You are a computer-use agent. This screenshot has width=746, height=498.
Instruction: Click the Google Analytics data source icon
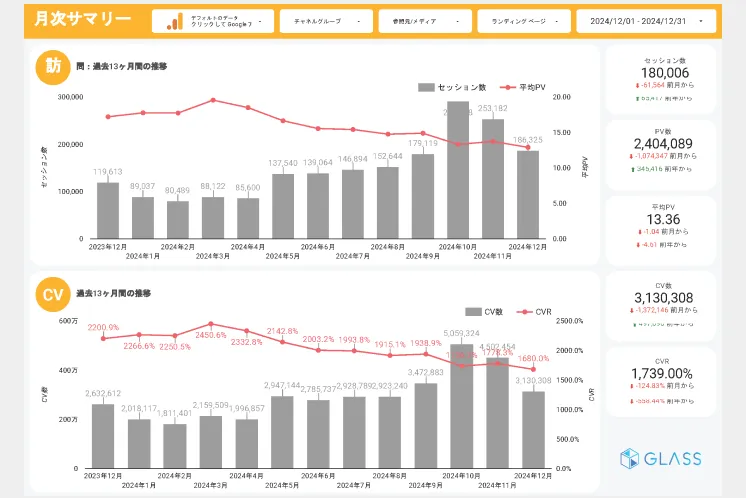(x=174, y=21)
